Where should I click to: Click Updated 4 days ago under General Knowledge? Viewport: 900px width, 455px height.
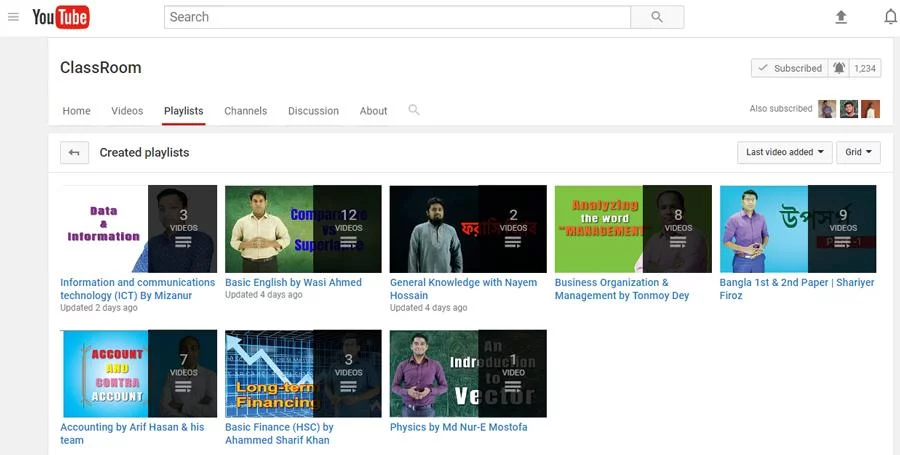pyautogui.click(x=429, y=308)
